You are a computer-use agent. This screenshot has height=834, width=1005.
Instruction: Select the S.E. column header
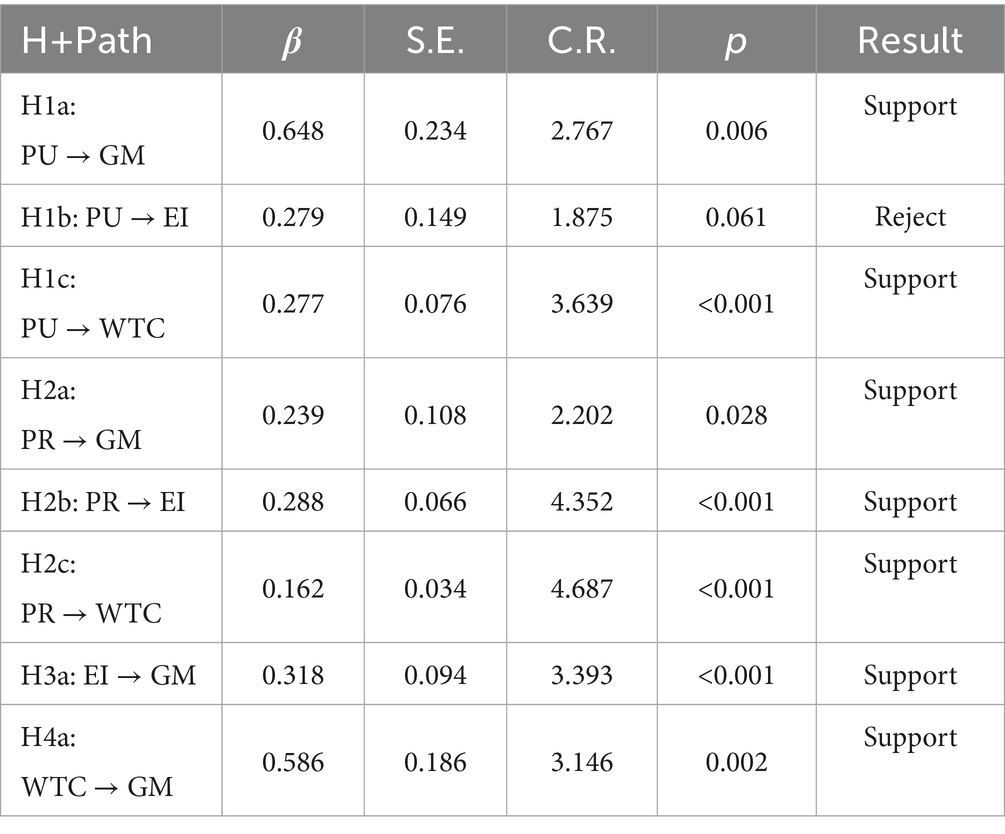[x=435, y=41]
